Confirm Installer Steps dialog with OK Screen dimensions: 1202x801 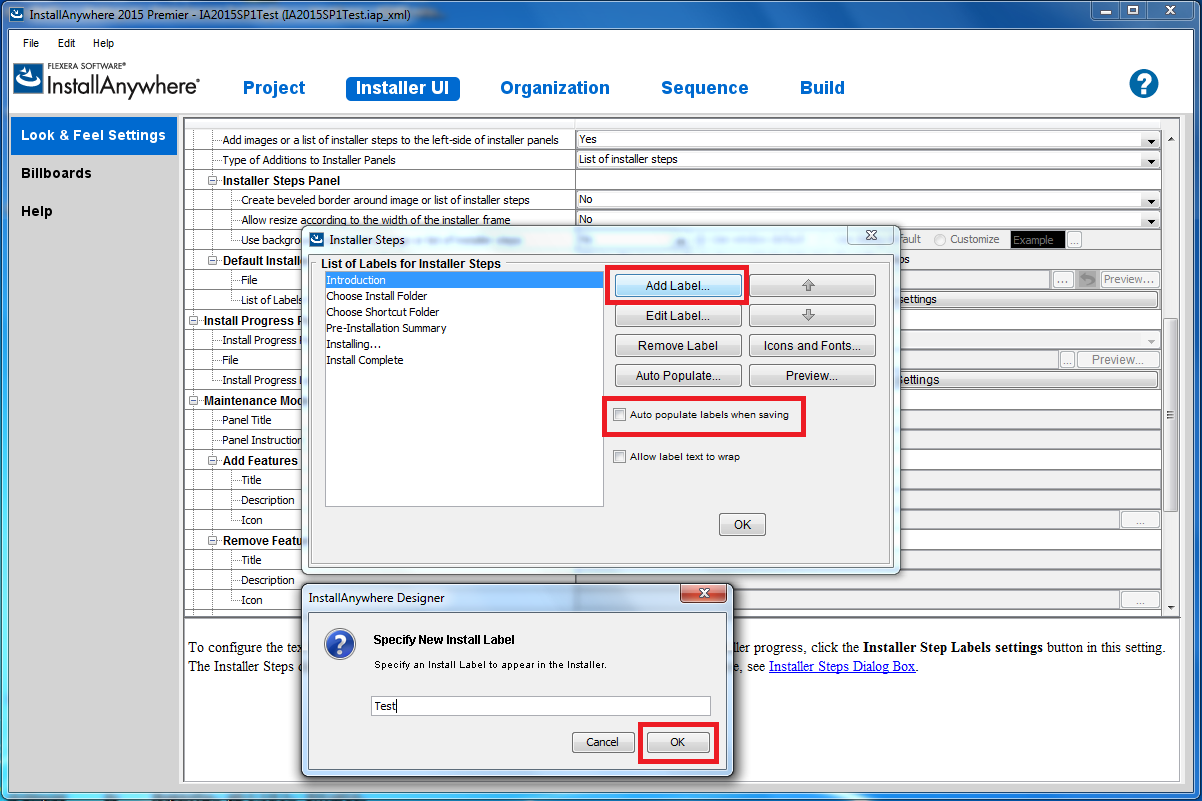742,524
